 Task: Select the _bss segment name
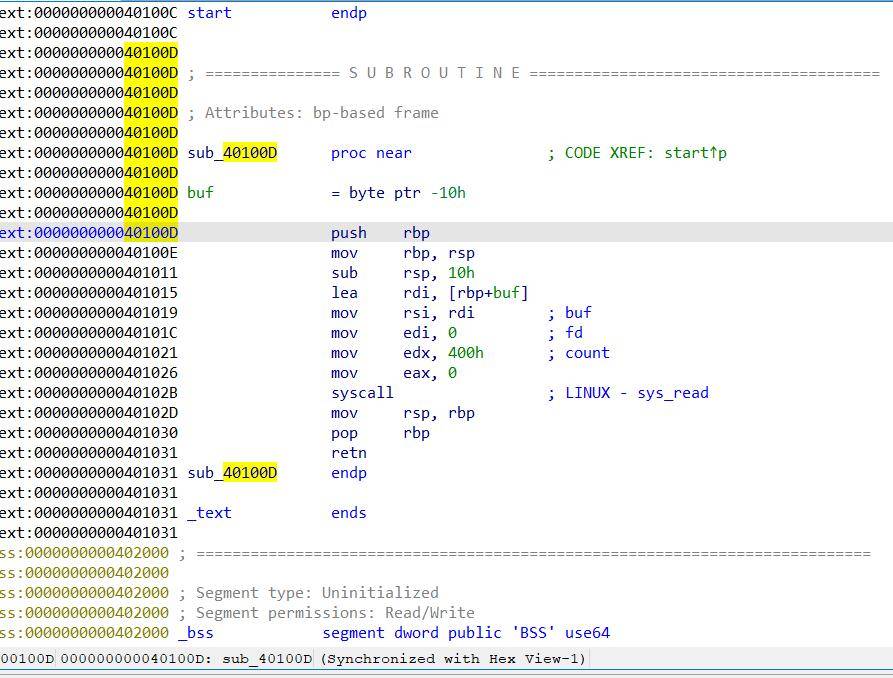(x=196, y=633)
